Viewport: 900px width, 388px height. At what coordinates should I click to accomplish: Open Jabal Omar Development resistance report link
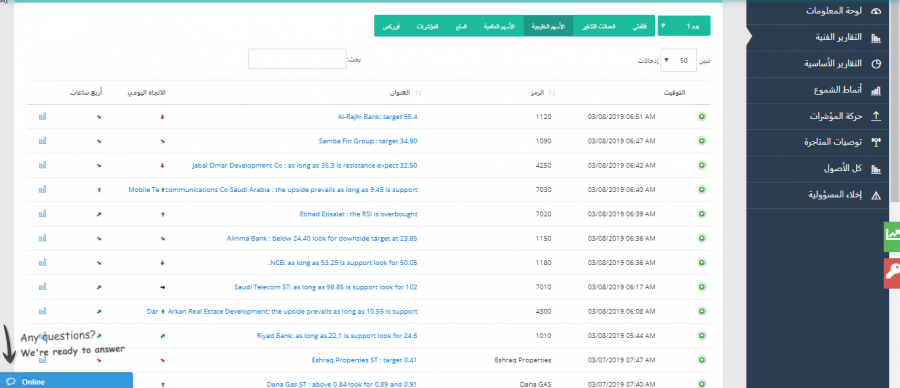click(304, 165)
